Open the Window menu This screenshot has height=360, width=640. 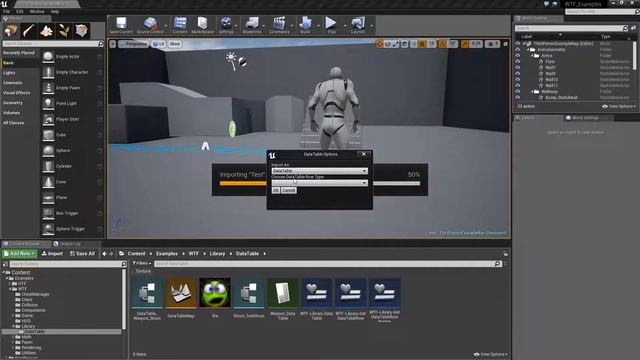point(37,11)
